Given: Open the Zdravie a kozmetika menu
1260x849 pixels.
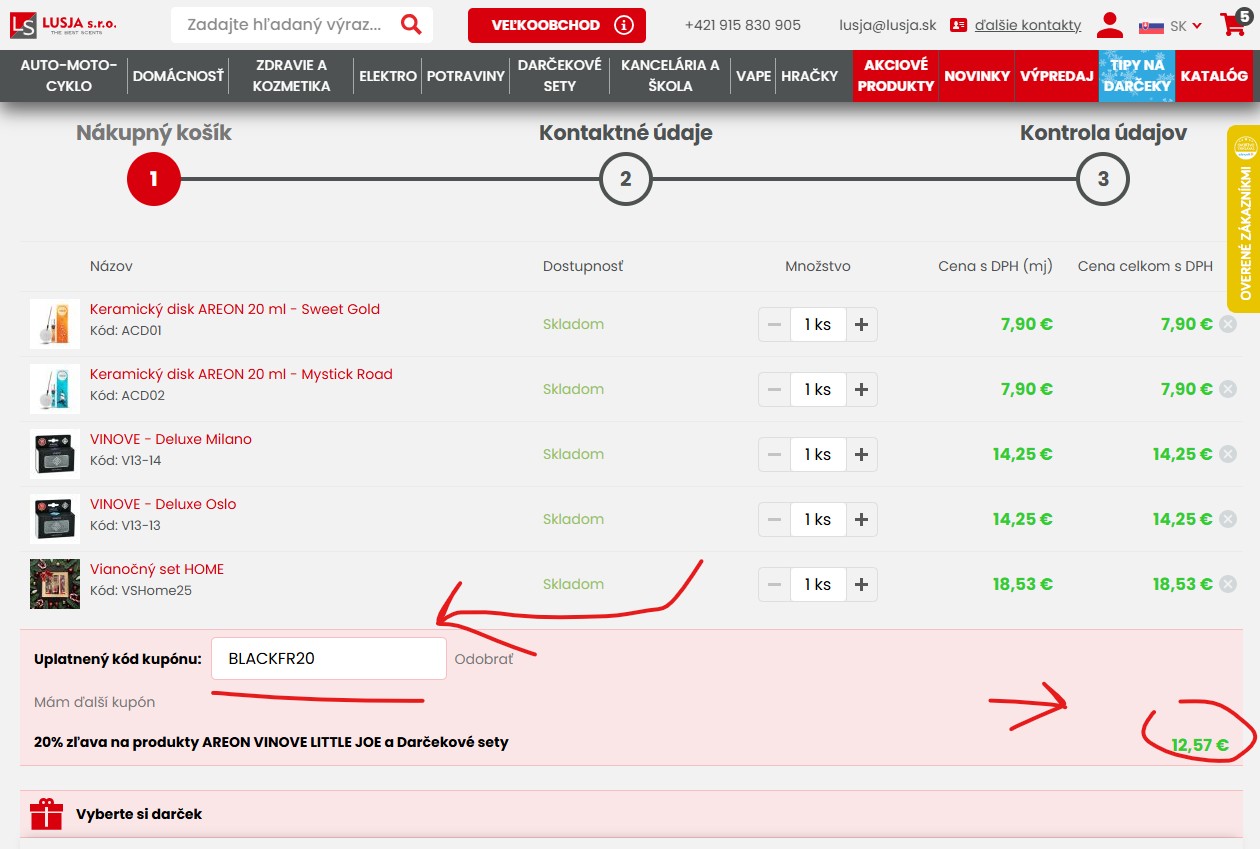Looking at the screenshot, I should coord(291,76).
